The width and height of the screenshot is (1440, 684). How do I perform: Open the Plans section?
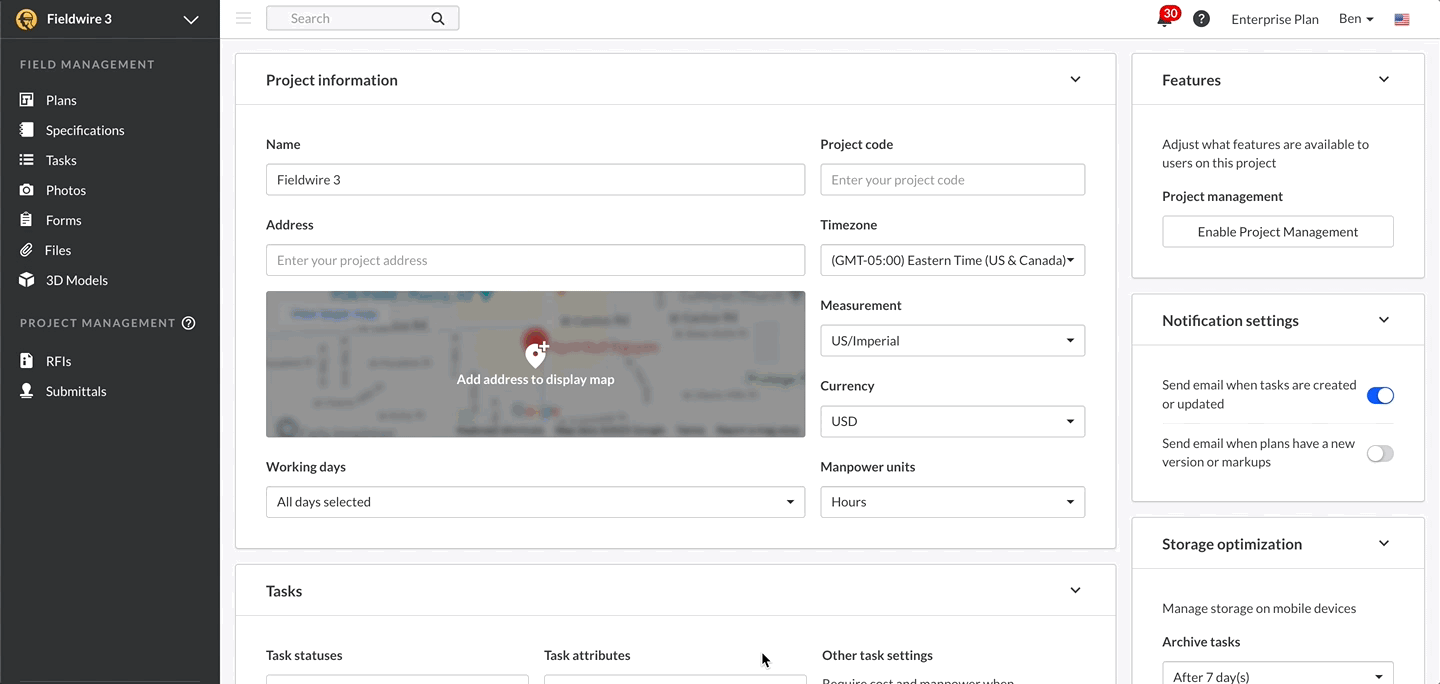(62, 100)
